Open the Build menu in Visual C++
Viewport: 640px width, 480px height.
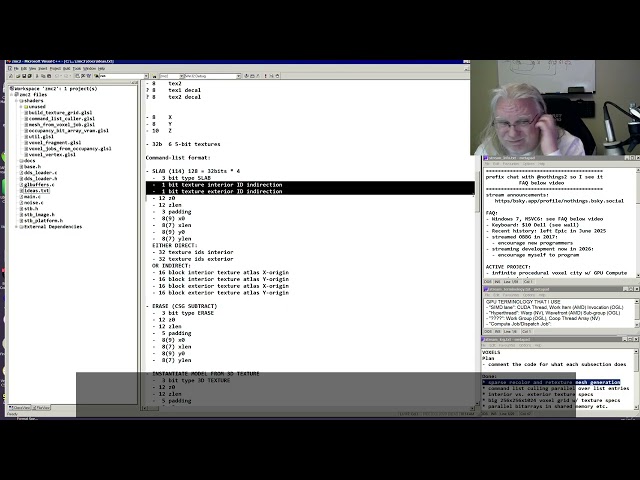pos(67,69)
